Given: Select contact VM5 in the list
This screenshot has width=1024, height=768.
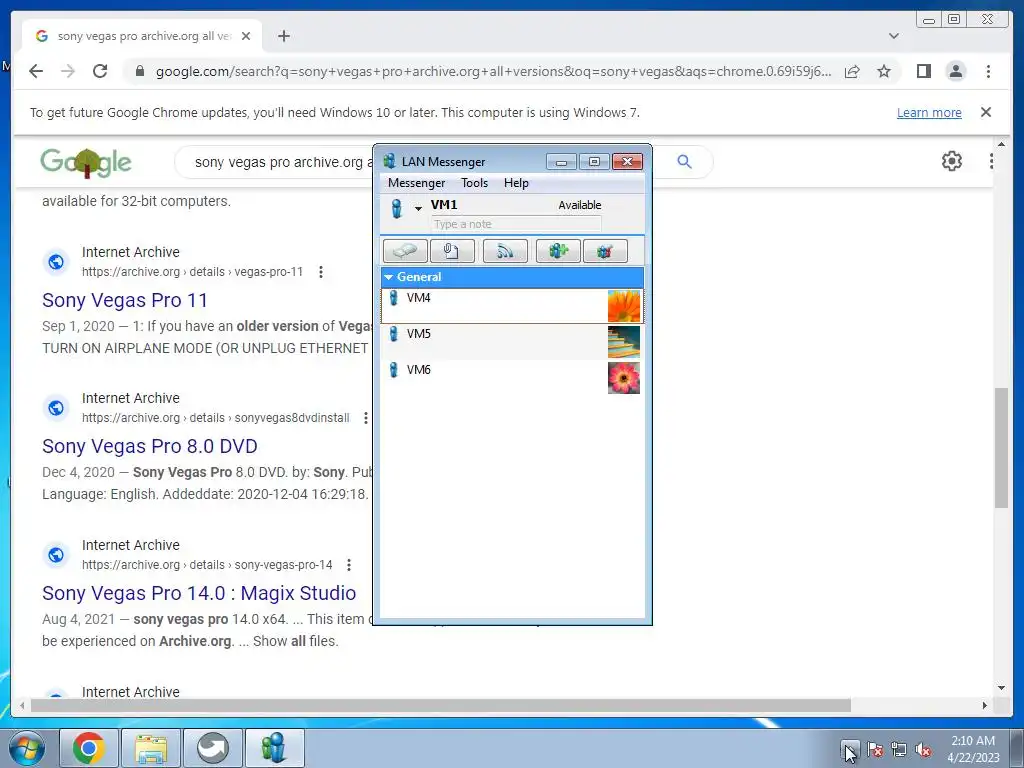Looking at the screenshot, I should click(512, 342).
